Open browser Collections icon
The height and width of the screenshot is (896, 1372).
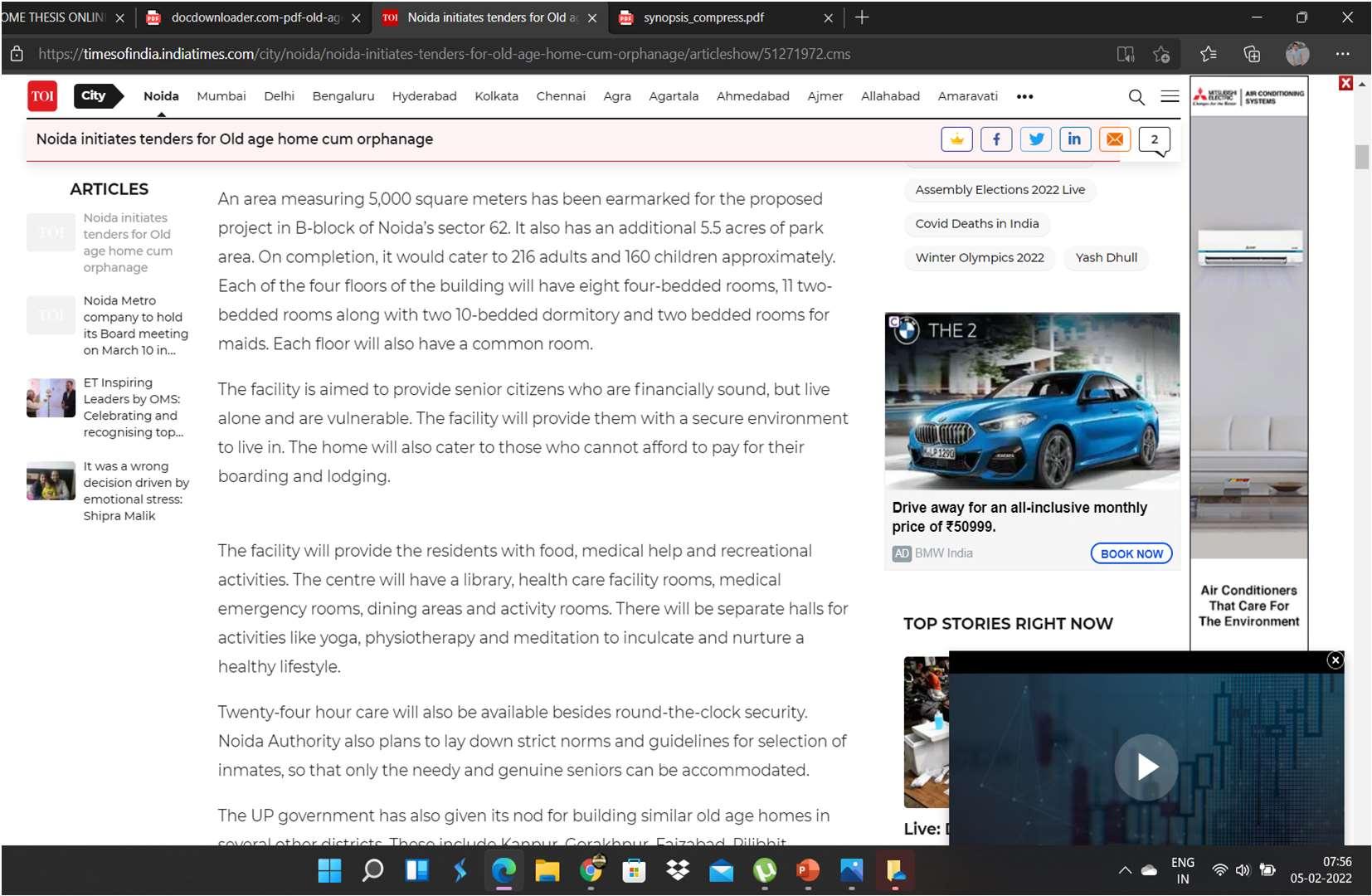click(1252, 55)
